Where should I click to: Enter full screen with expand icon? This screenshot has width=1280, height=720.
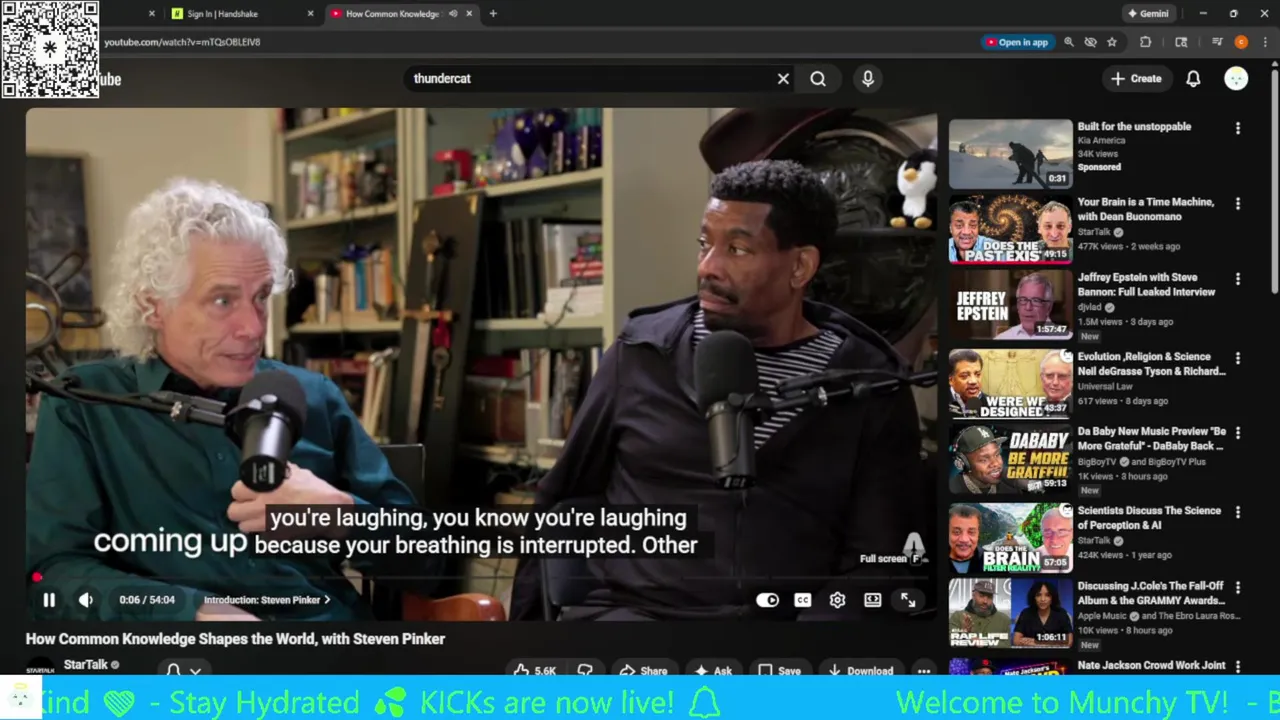[907, 600]
